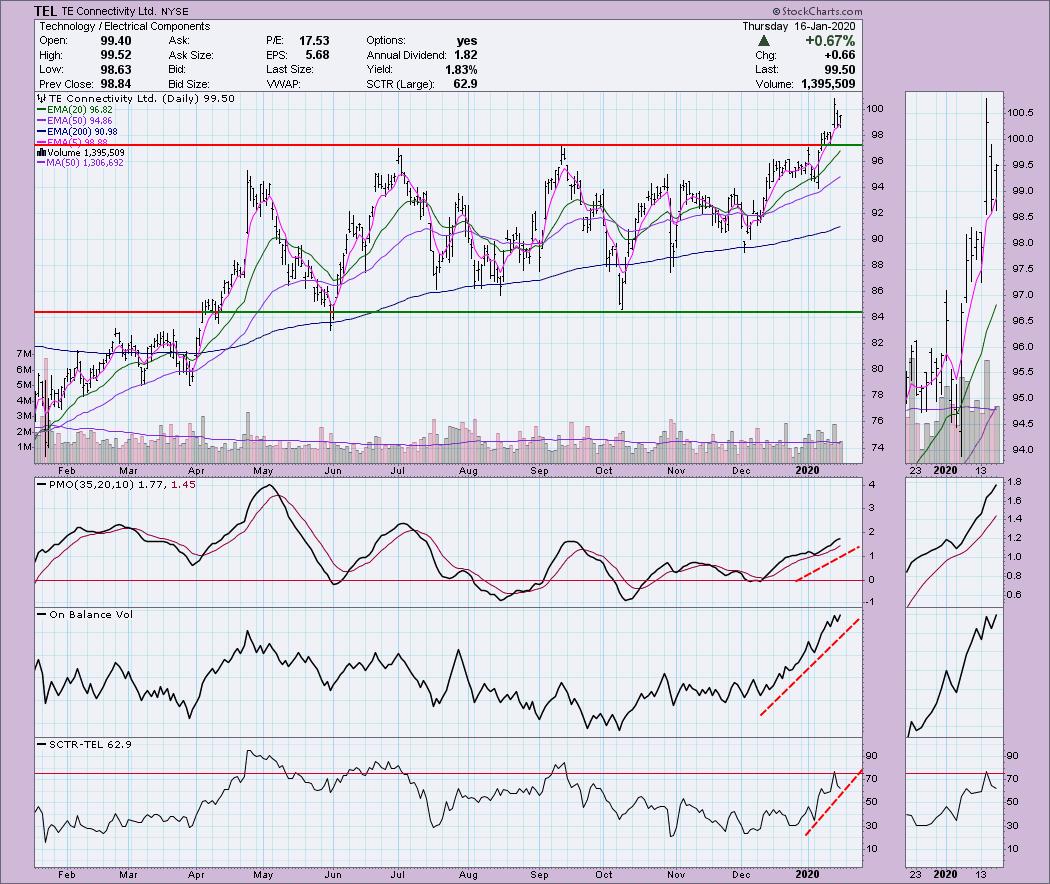Viewport: 1050px width, 884px height.
Task: Click the 1M volume axis label
Action: (24, 447)
